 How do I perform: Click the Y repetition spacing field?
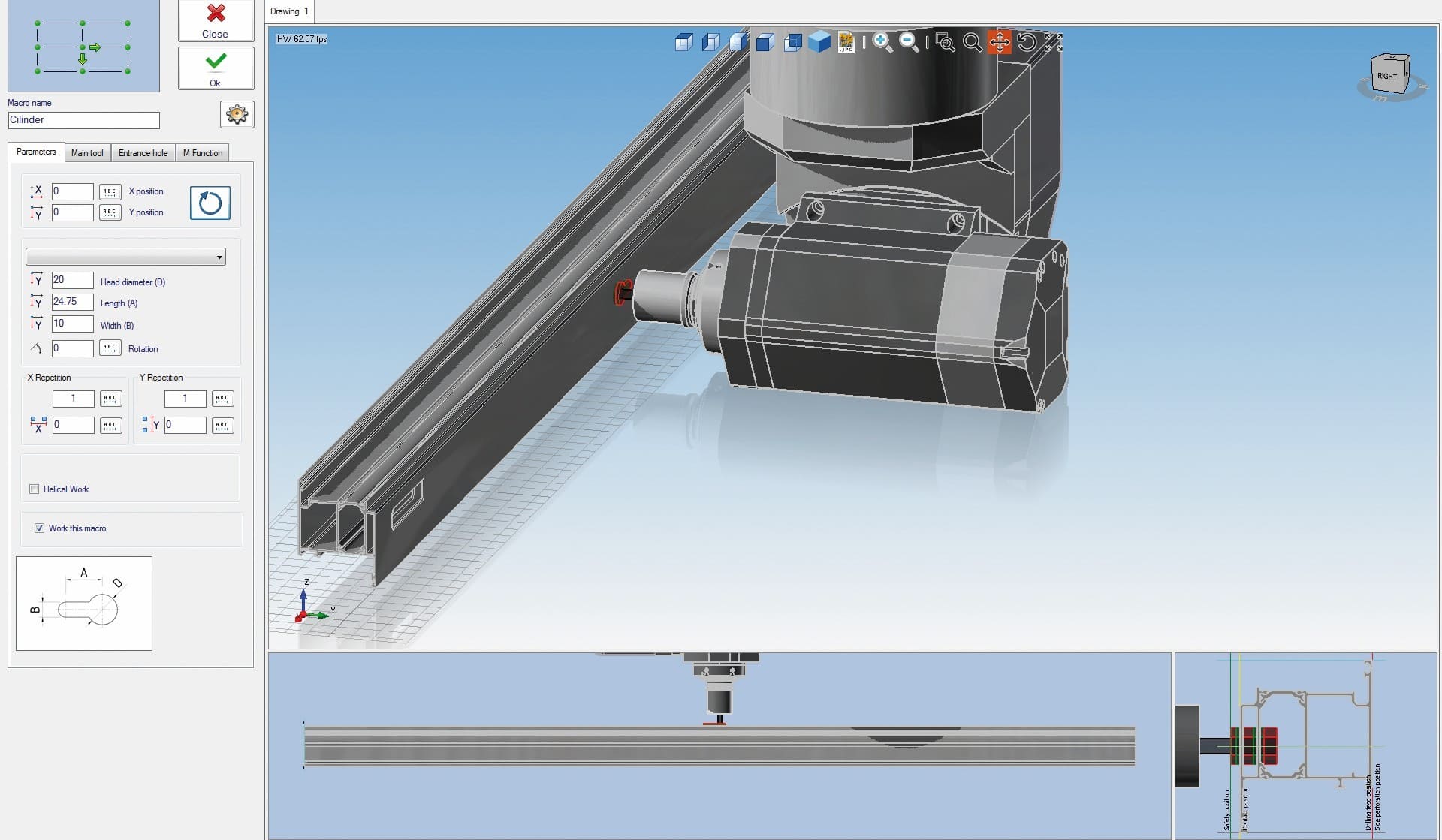[185, 426]
